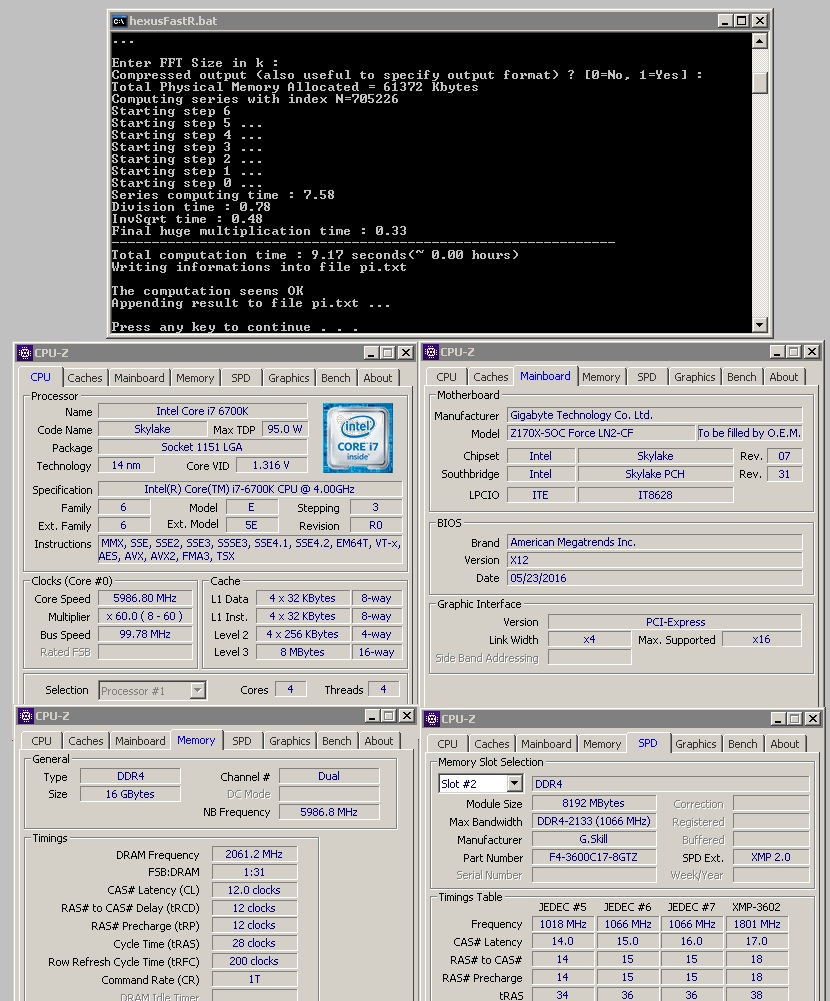Switch to Graphics tab in the Mainboard window
This screenshot has width=830, height=1001.
coord(695,377)
